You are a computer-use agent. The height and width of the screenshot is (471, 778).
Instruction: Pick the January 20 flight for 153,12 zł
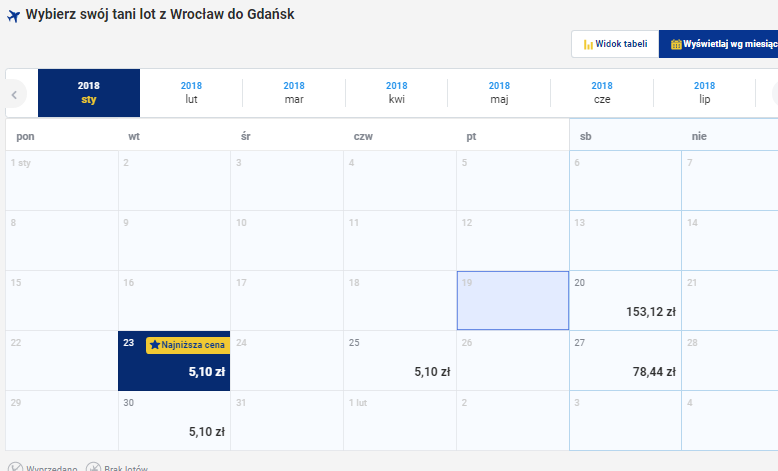point(625,300)
